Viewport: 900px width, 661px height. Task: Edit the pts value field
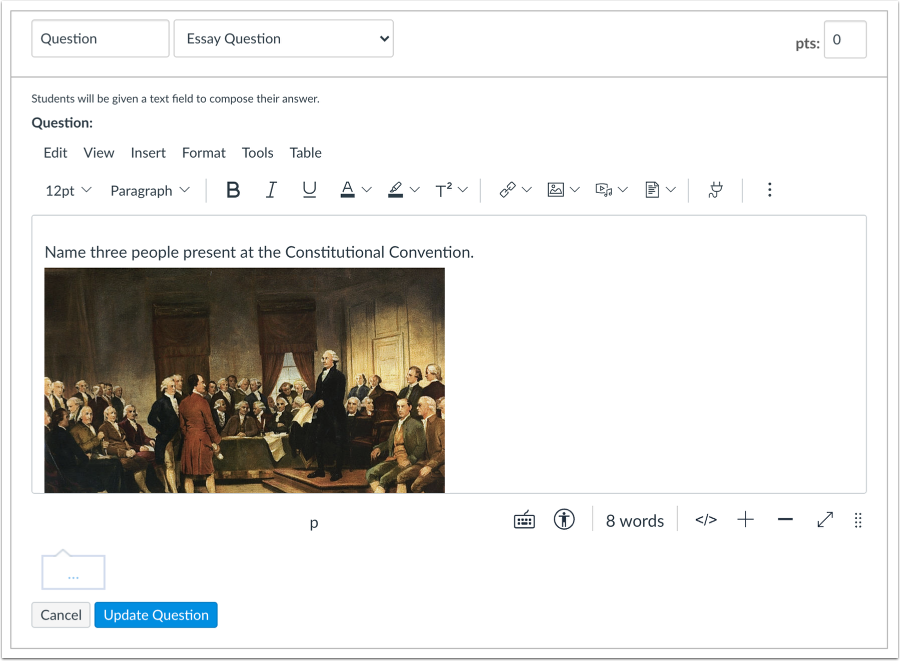pyautogui.click(x=845, y=40)
